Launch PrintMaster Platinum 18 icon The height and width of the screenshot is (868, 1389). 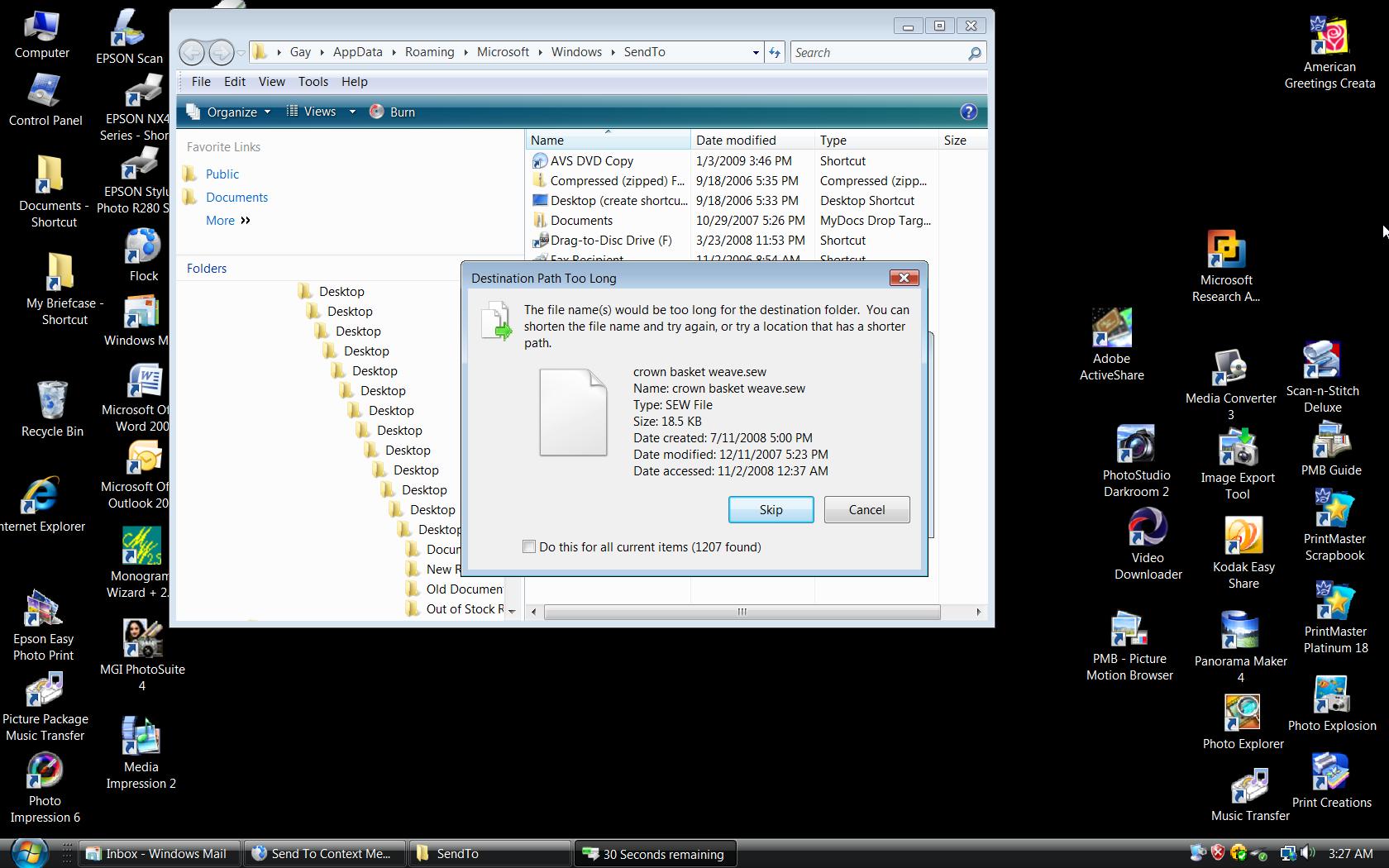(1335, 618)
